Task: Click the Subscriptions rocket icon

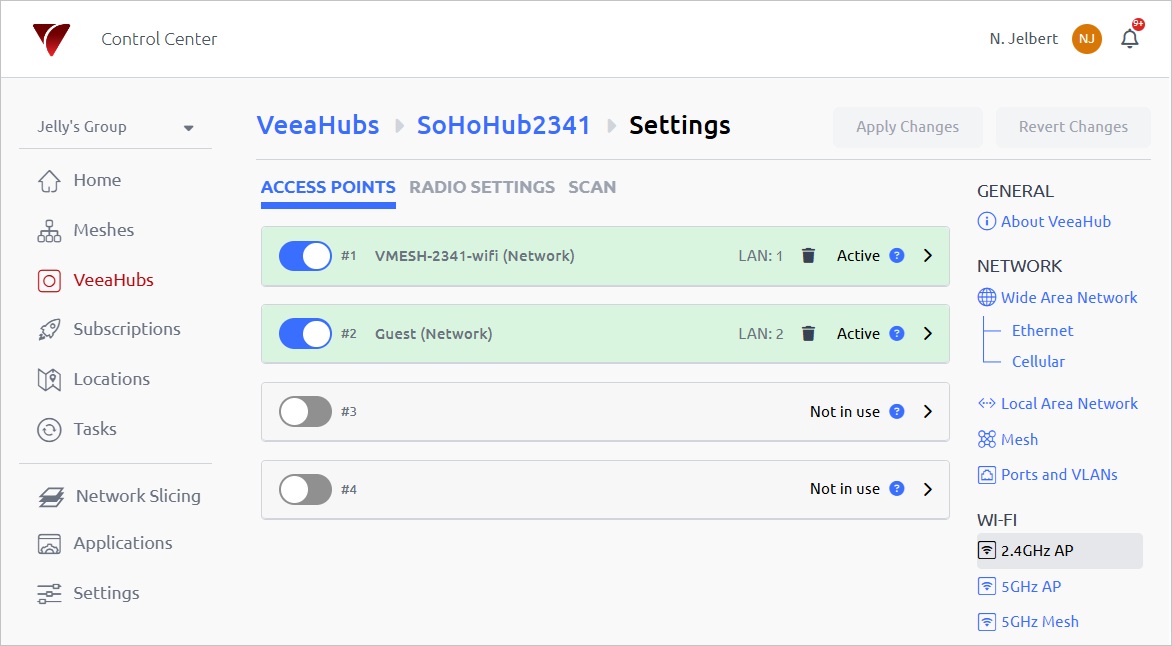Action: pyautogui.click(x=49, y=330)
